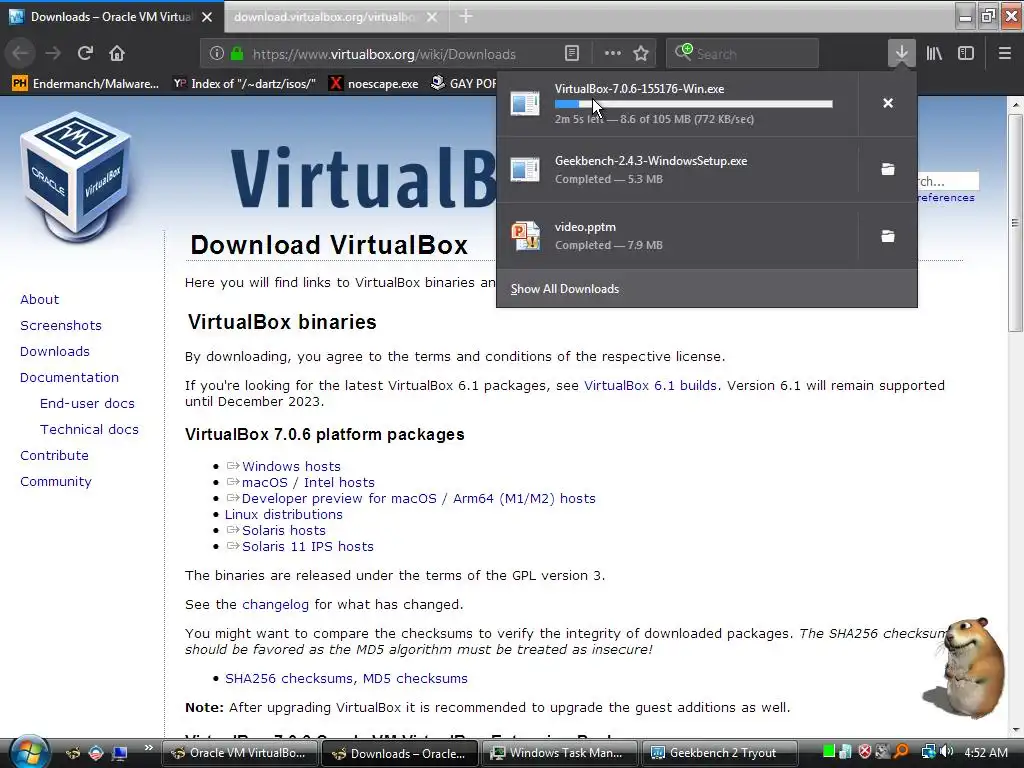The image size is (1024, 768).
Task: Switch to Windows Task Manager taskbar button
Action: (558, 753)
